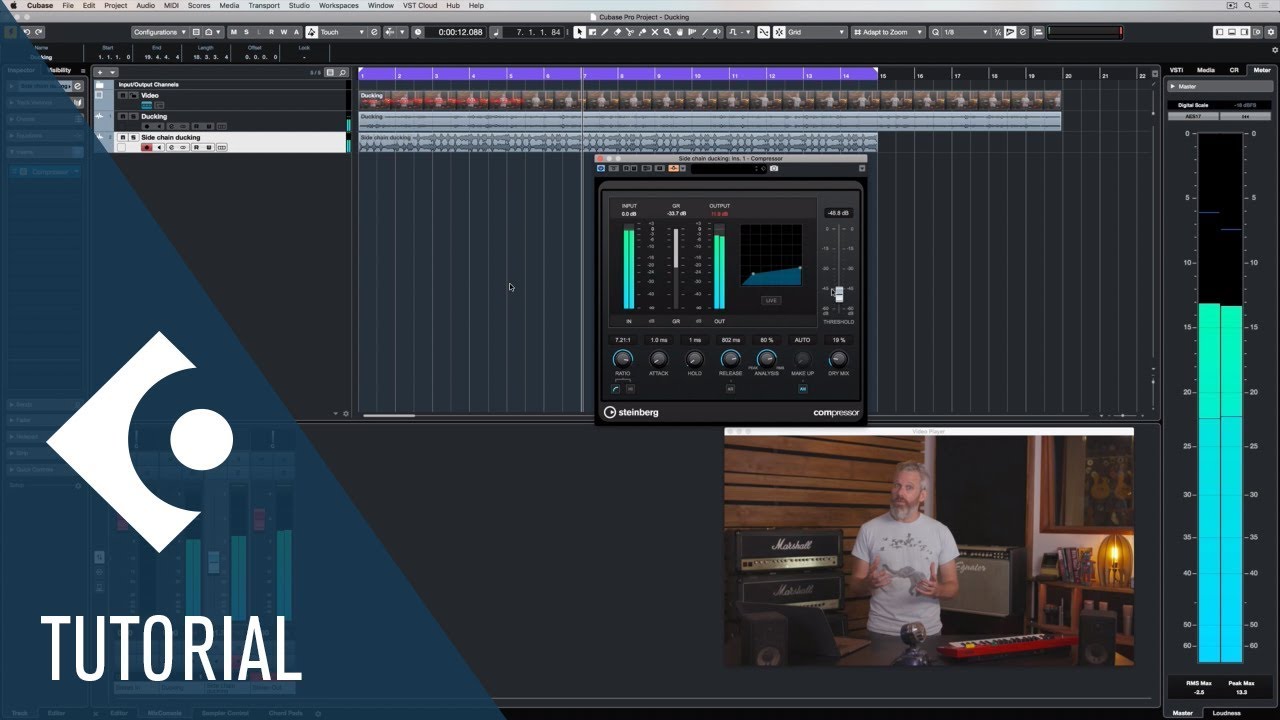
Task: Open the Apple menu
Action: coord(11,5)
